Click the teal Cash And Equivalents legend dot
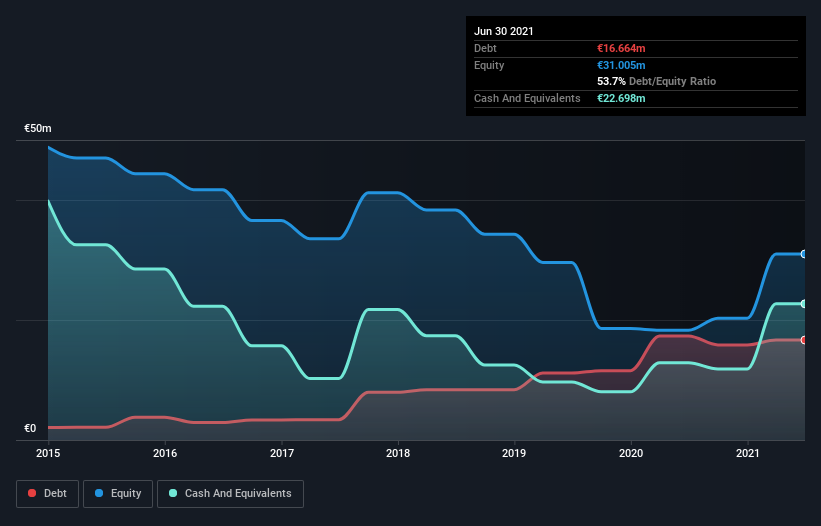This screenshot has width=821, height=526. [173, 493]
